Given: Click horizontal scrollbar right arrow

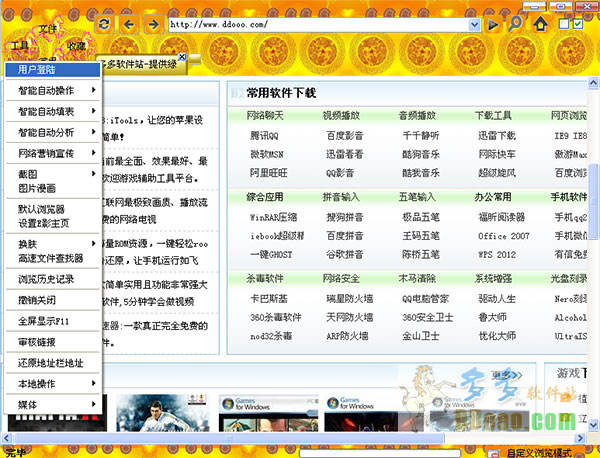Looking at the screenshot, I should click(580, 438).
